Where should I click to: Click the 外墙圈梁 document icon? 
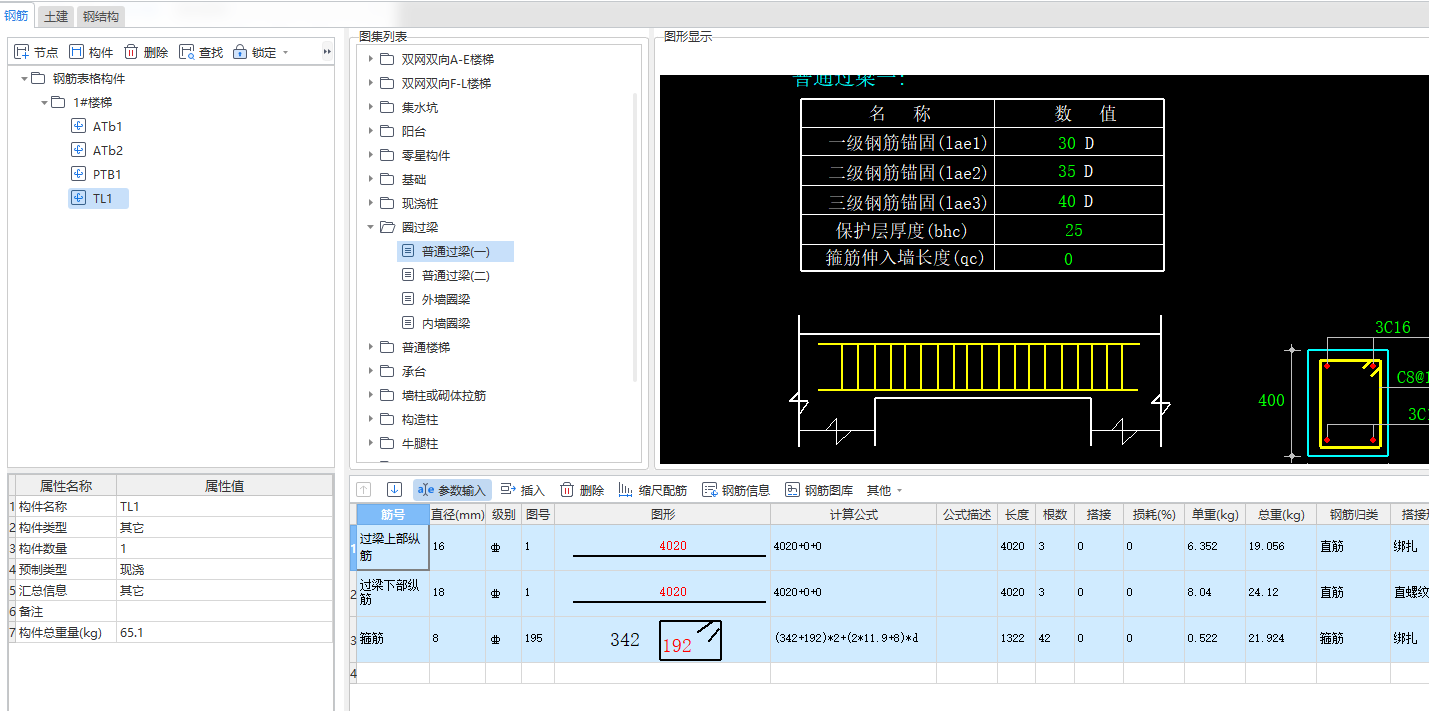click(407, 299)
